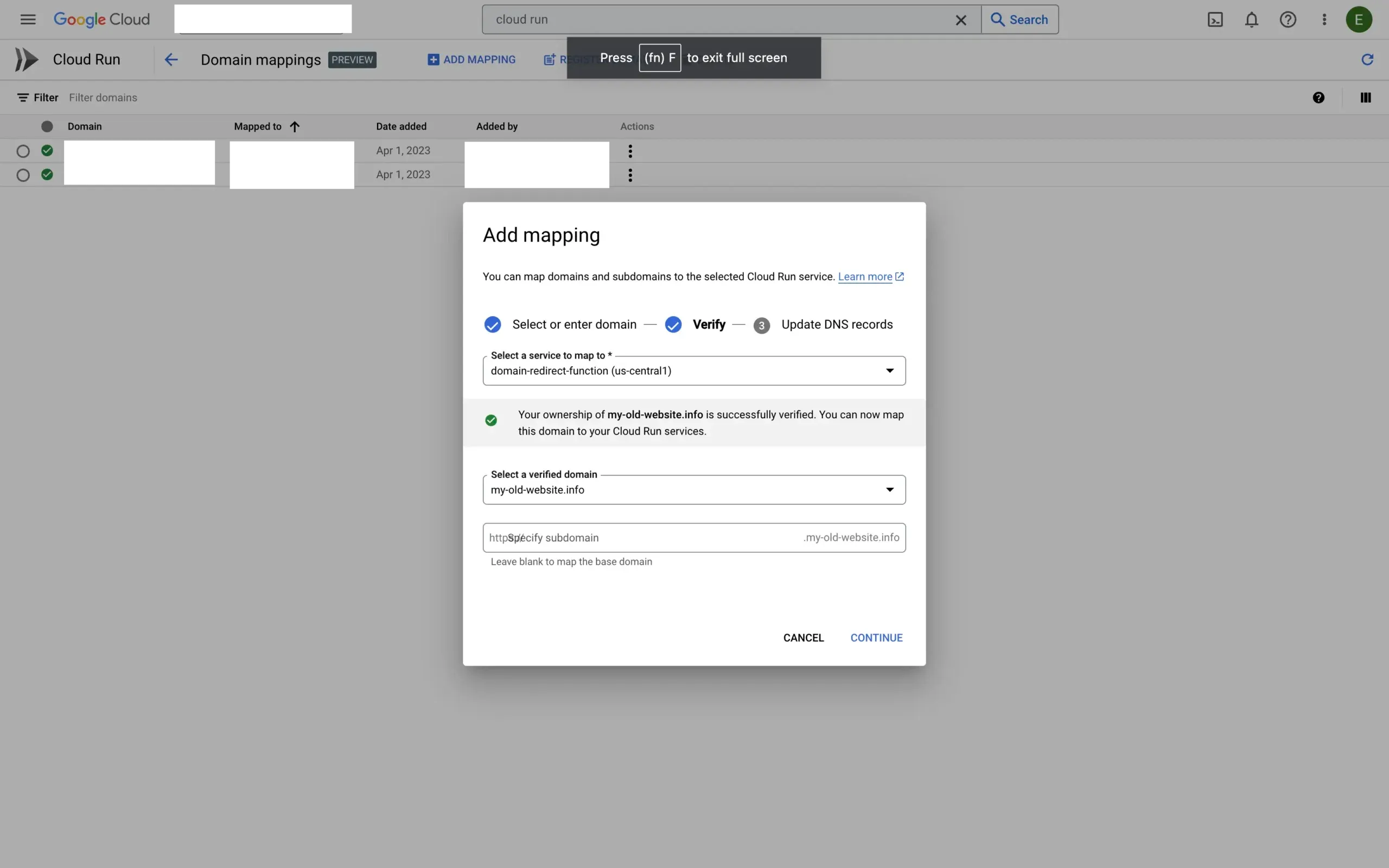Click the refresh icon in Domain mappings
Screen dimensions: 1389x868
pyautogui.click(x=1367, y=60)
